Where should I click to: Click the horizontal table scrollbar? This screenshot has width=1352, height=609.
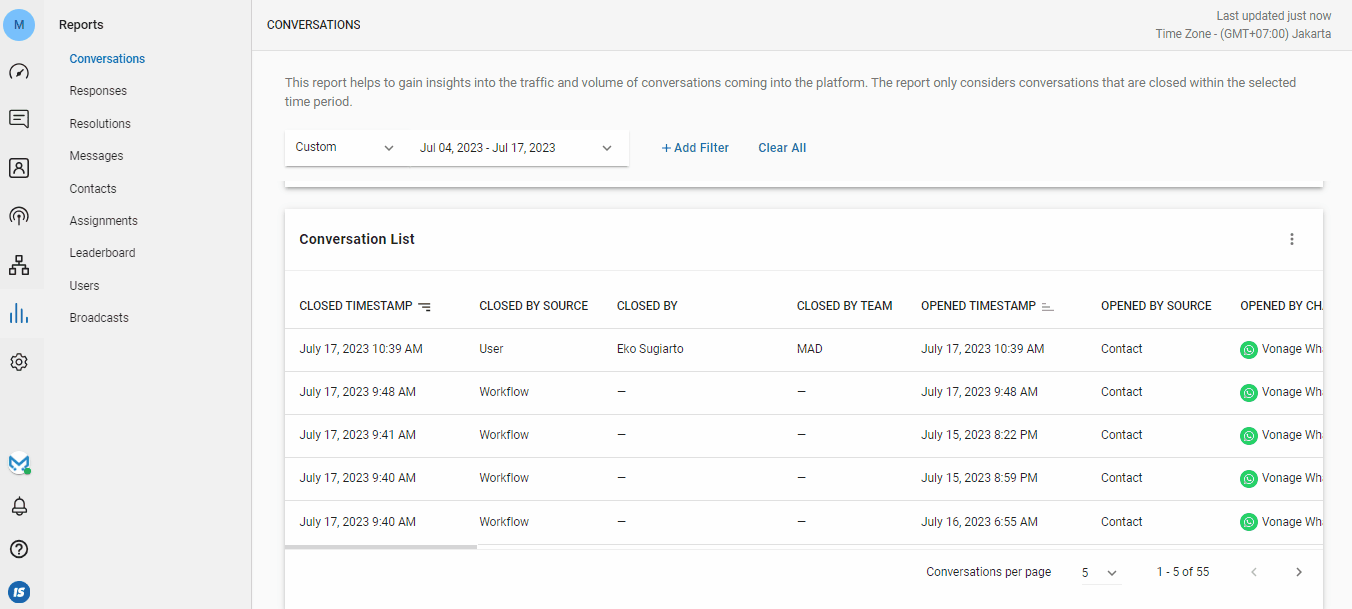[381, 547]
